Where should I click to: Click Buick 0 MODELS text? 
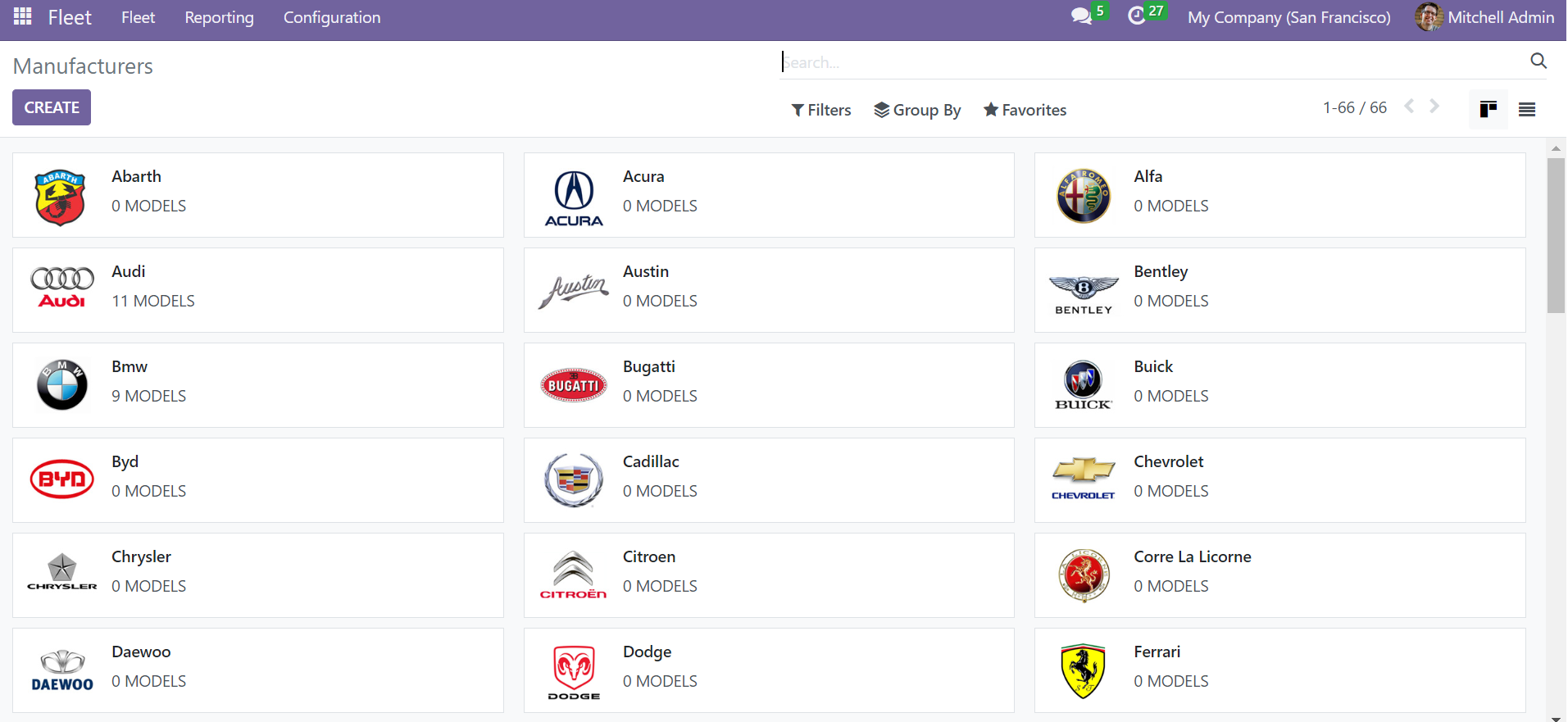(1170, 396)
